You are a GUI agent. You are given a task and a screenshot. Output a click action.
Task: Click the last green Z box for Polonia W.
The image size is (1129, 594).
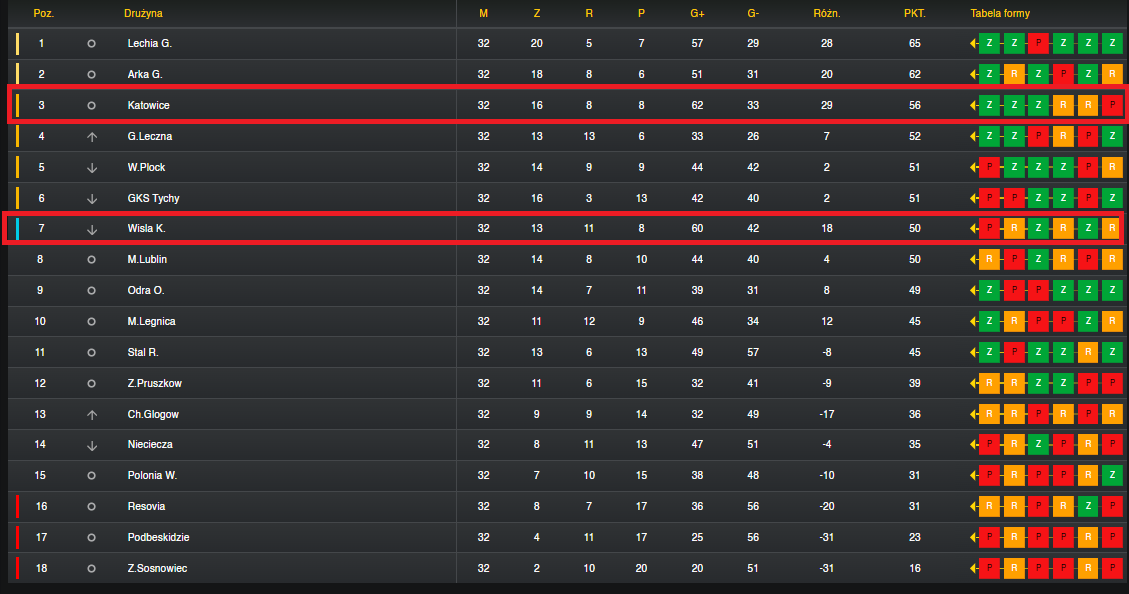1112,475
